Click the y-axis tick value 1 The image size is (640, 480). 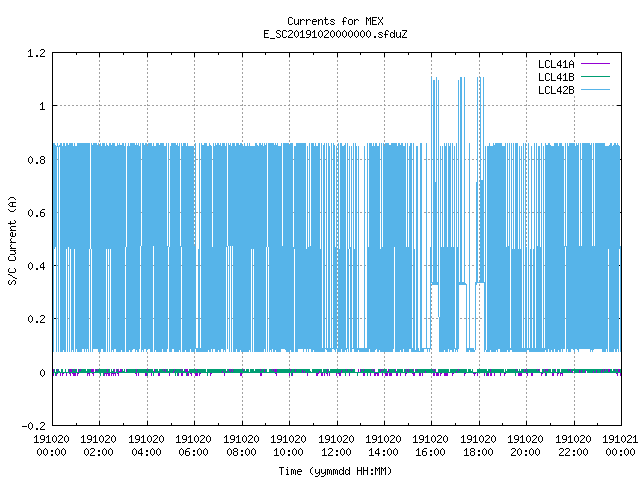point(42,107)
